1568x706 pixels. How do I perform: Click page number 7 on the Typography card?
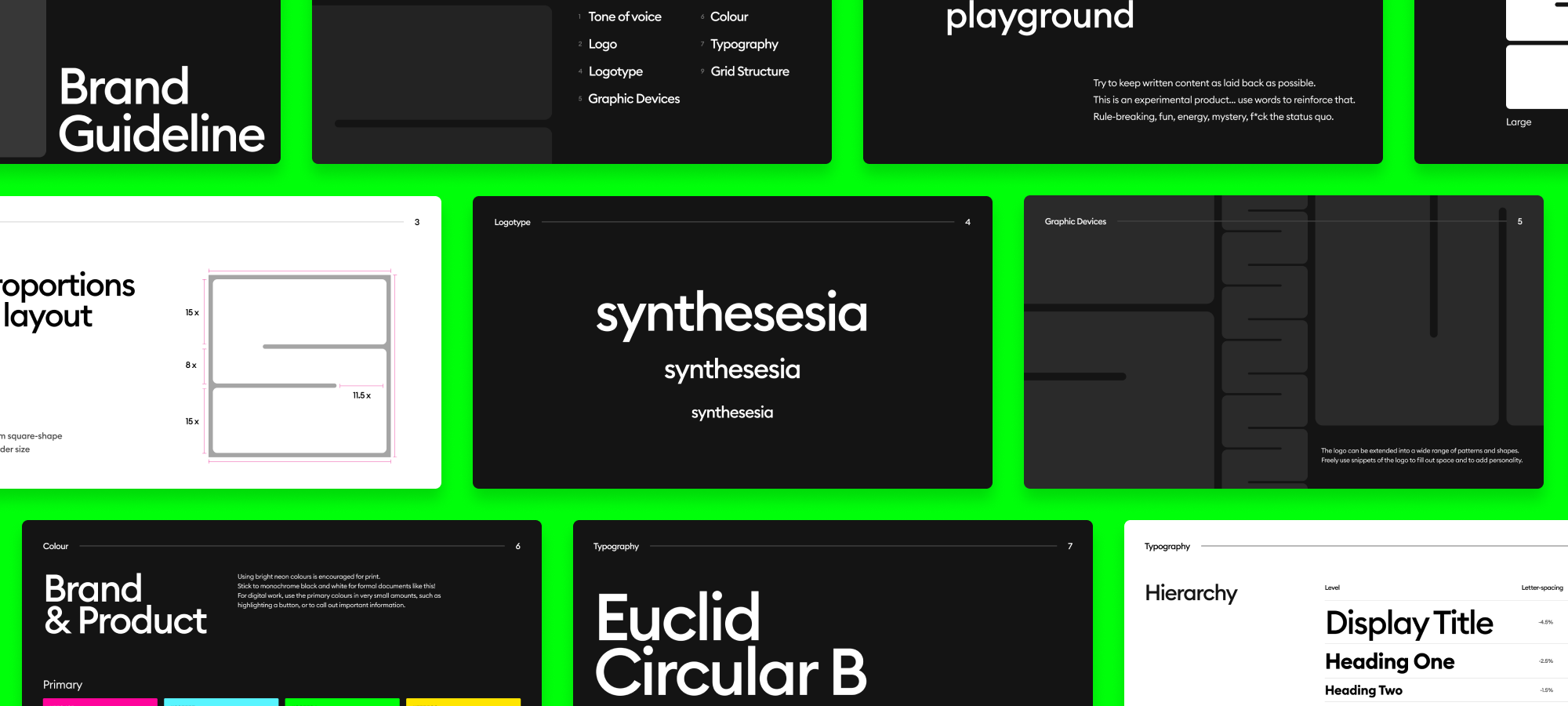pyautogui.click(x=1069, y=546)
